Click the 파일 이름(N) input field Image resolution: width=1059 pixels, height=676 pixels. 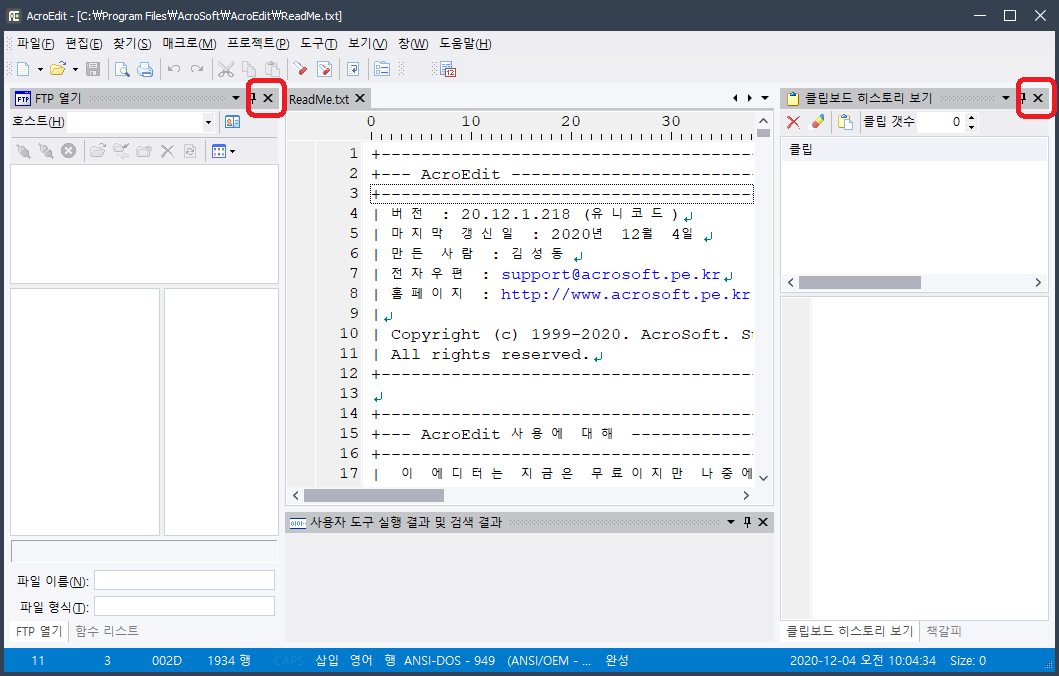(x=184, y=580)
